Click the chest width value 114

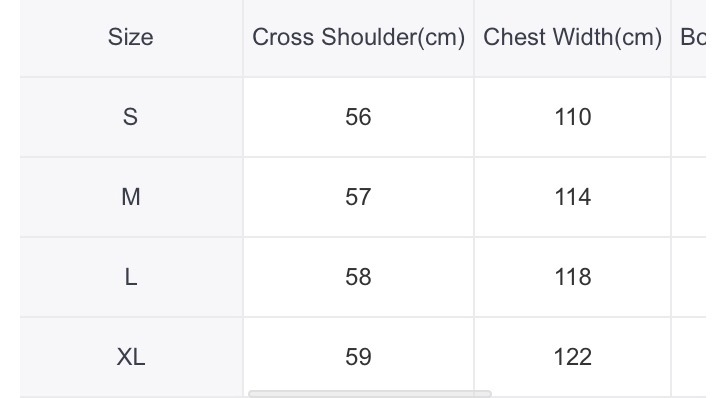(573, 197)
